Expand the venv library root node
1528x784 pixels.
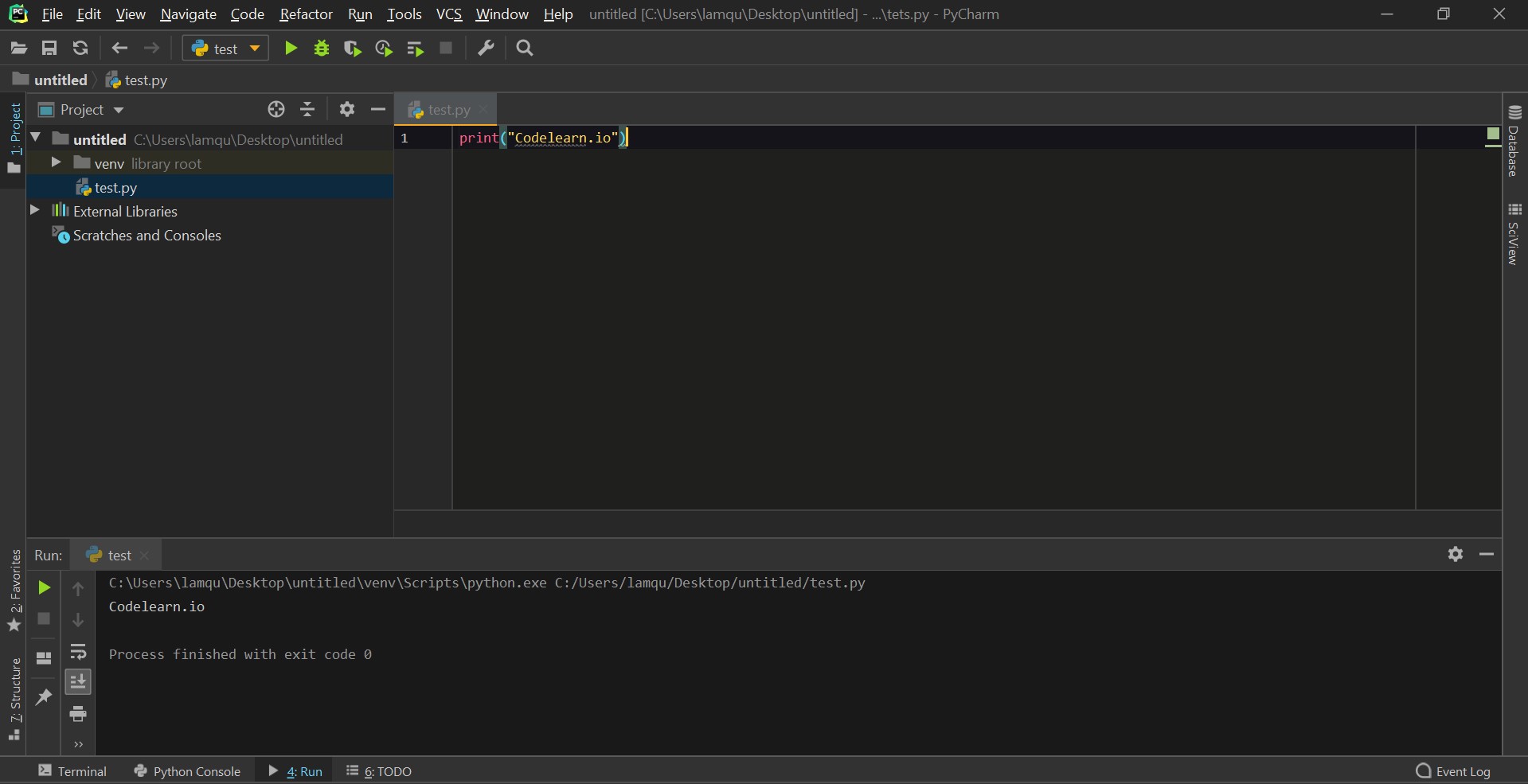point(55,163)
